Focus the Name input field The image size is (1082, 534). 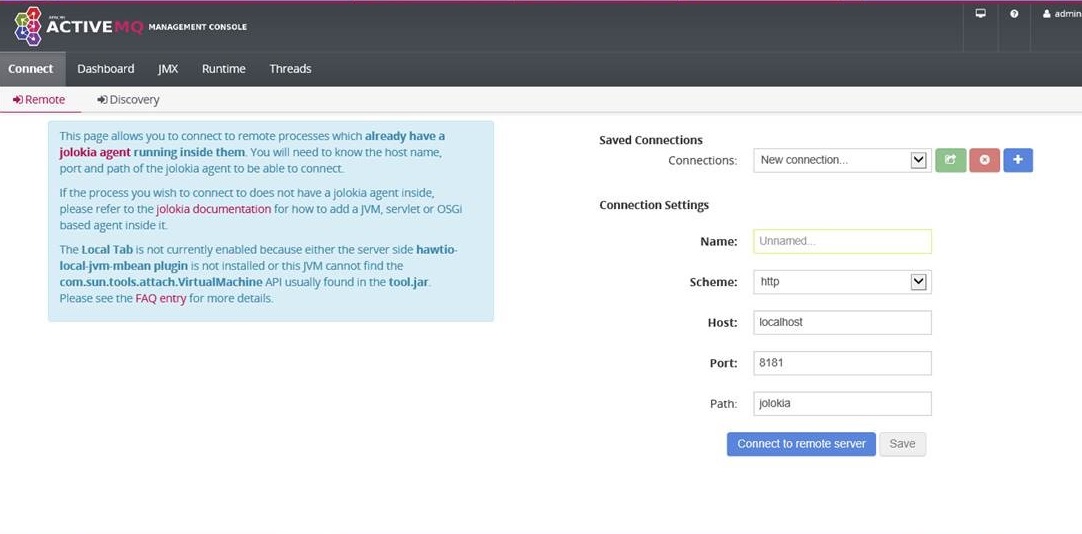[x=842, y=241]
